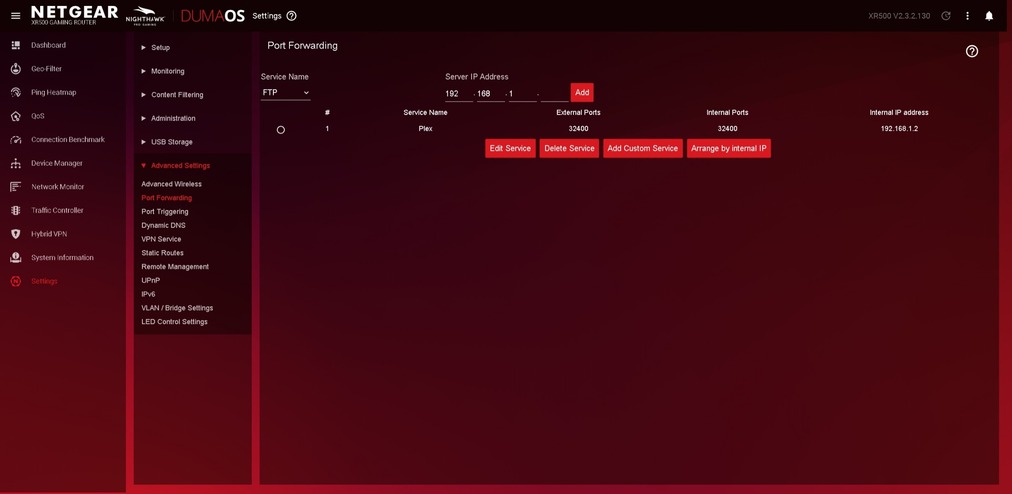Click the Network Monitor icon
Screen dimensions: 1012x494
pyautogui.click(x=15, y=187)
